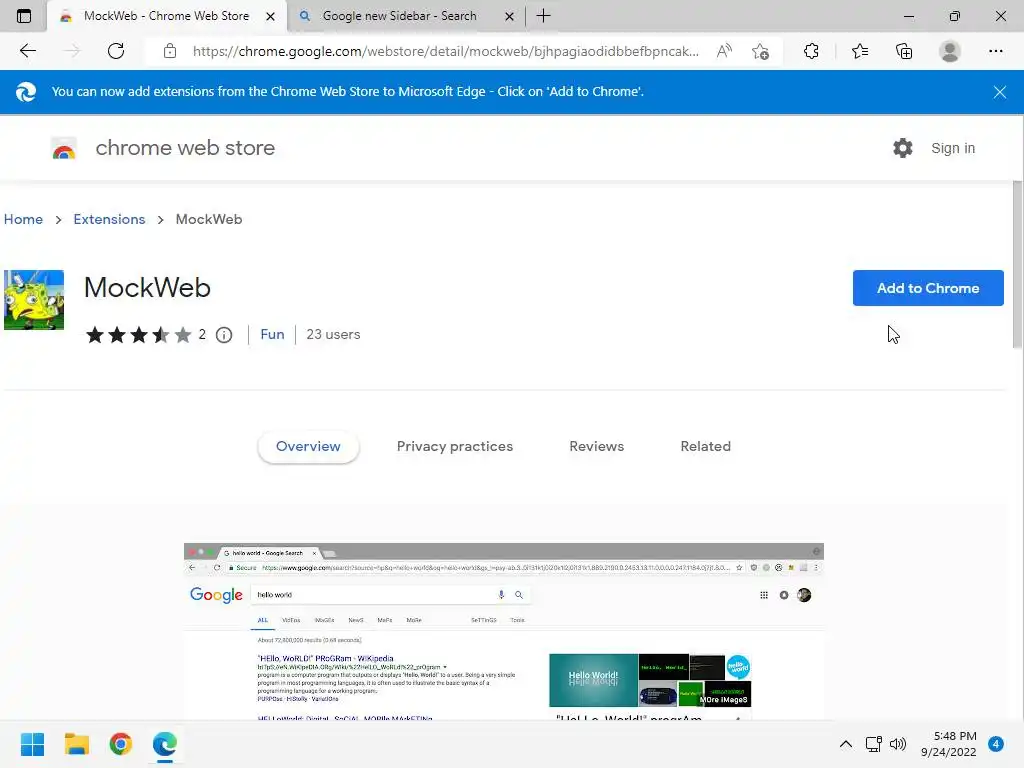Image resolution: width=1024 pixels, height=768 pixels.
Task: Open the tab actions menu icon
Action: click(24, 16)
